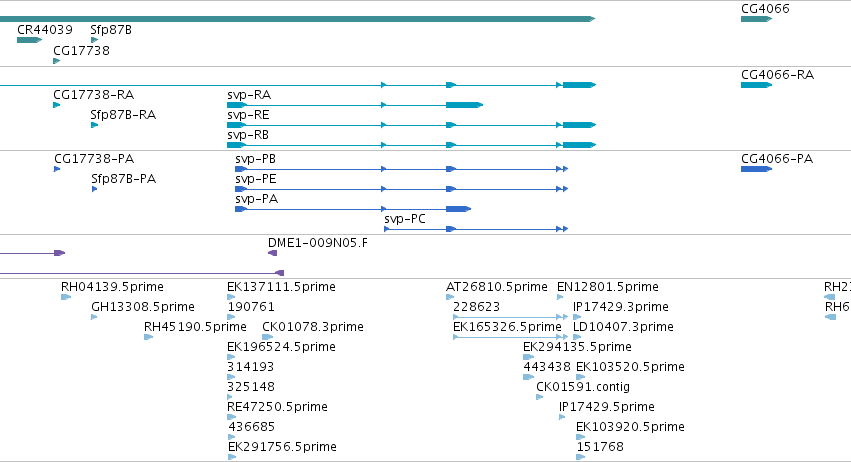Click the CG4066-PA blue arrow bar
This screenshot has height=462, width=851.
click(756, 169)
